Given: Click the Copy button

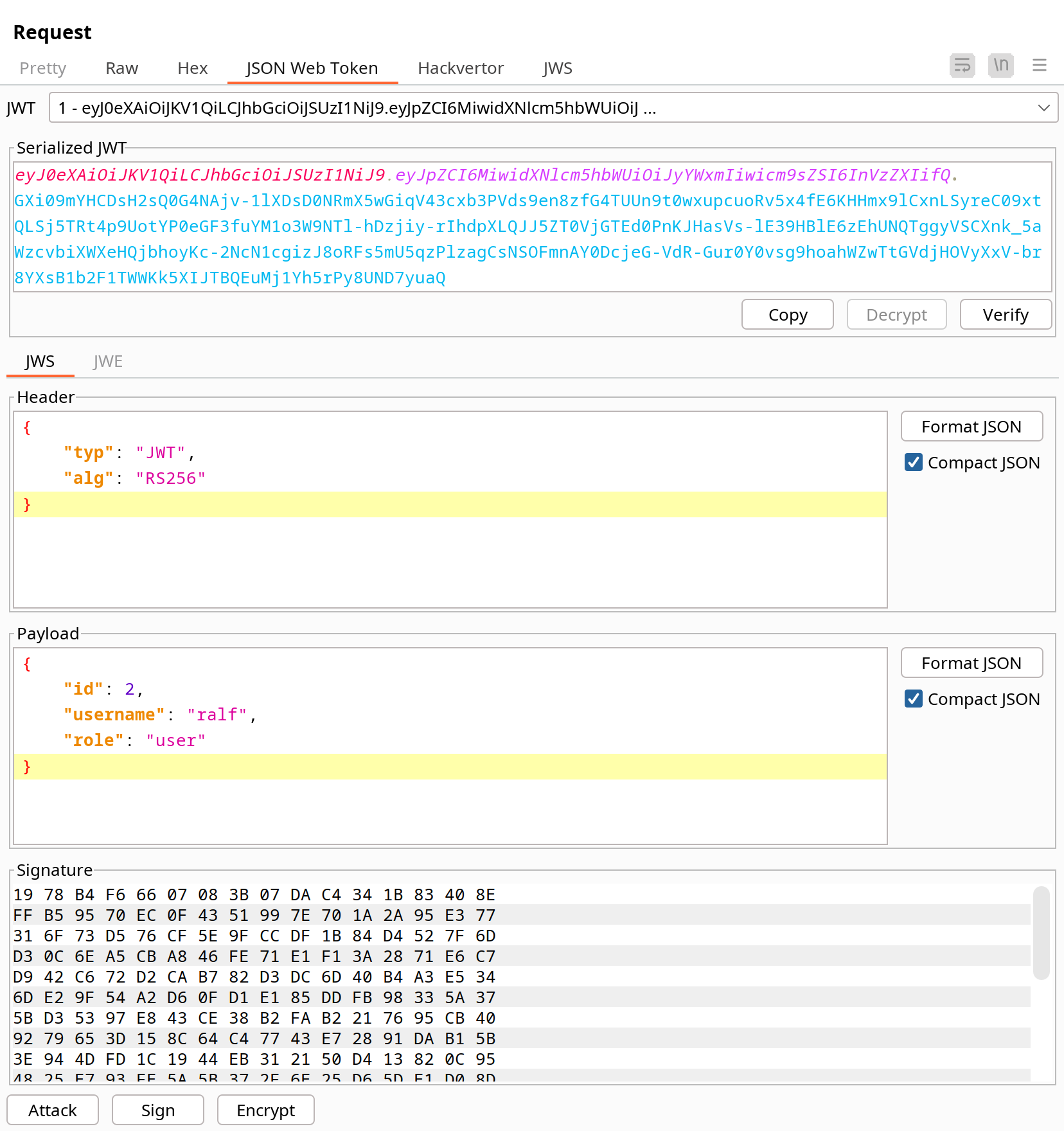Looking at the screenshot, I should click(x=788, y=315).
